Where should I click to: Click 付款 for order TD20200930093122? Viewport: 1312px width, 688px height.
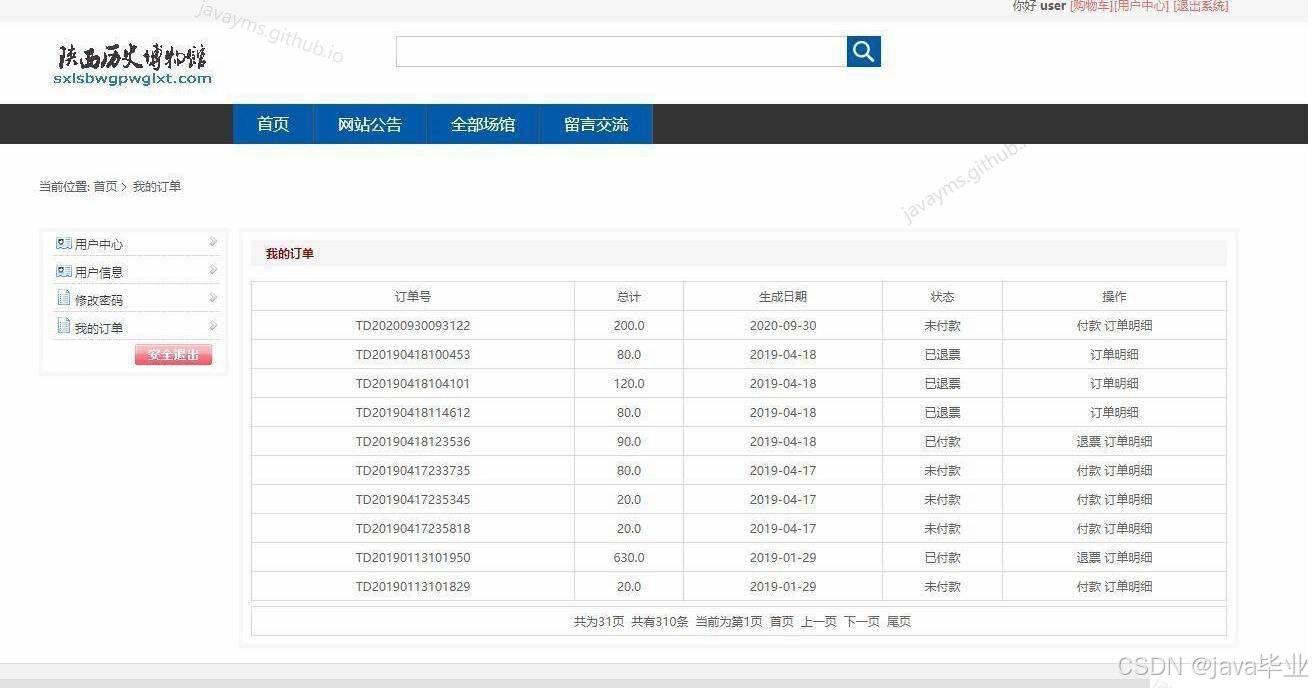(x=1088, y=326)
